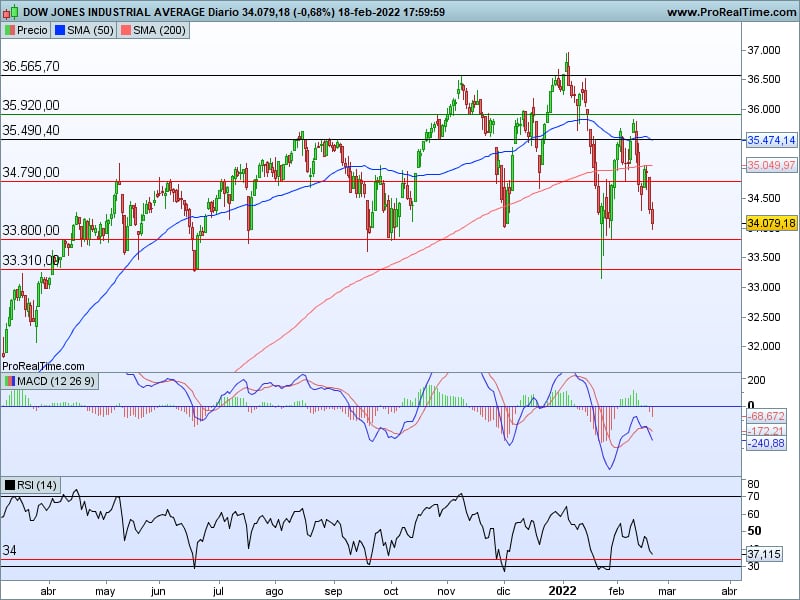
Task: Click the 33.800,00 support level label
Action: coord(31,230)
